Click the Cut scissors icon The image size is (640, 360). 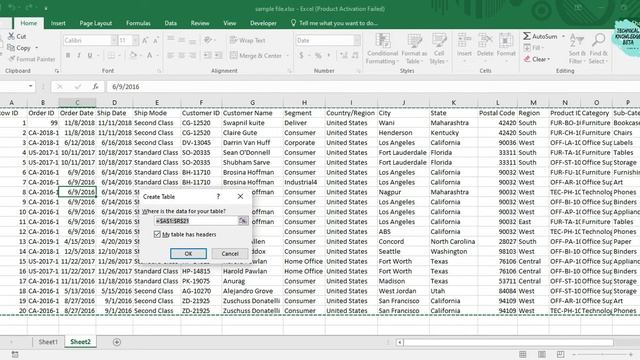[x=11, y=36]
